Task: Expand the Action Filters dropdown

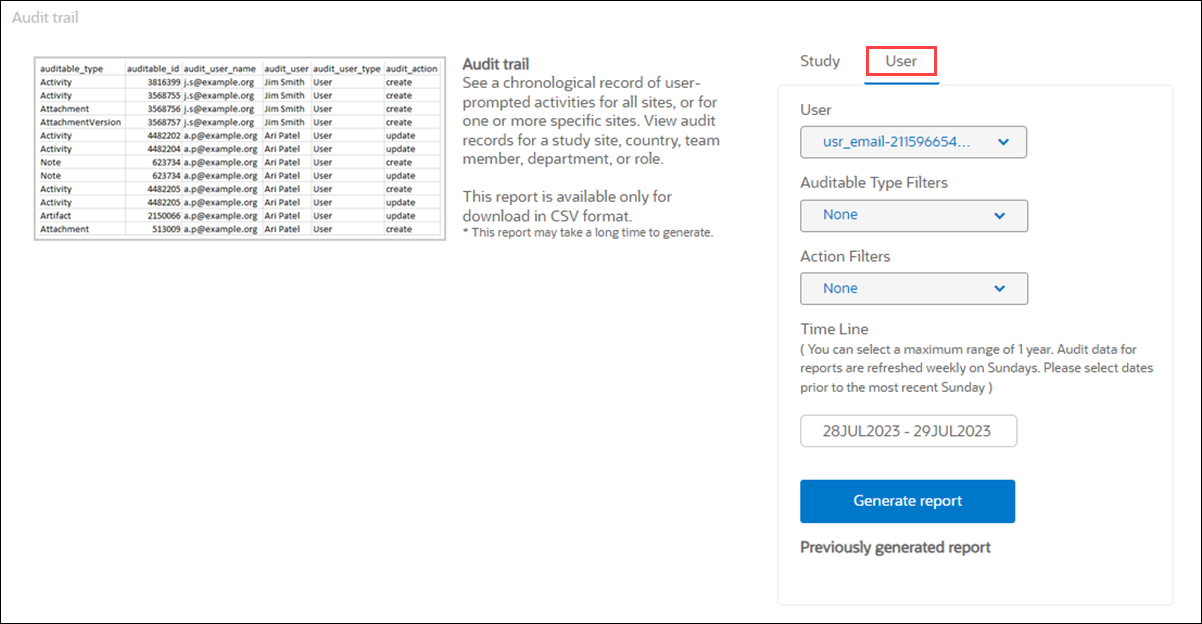Action: click(x=913, y=288)
